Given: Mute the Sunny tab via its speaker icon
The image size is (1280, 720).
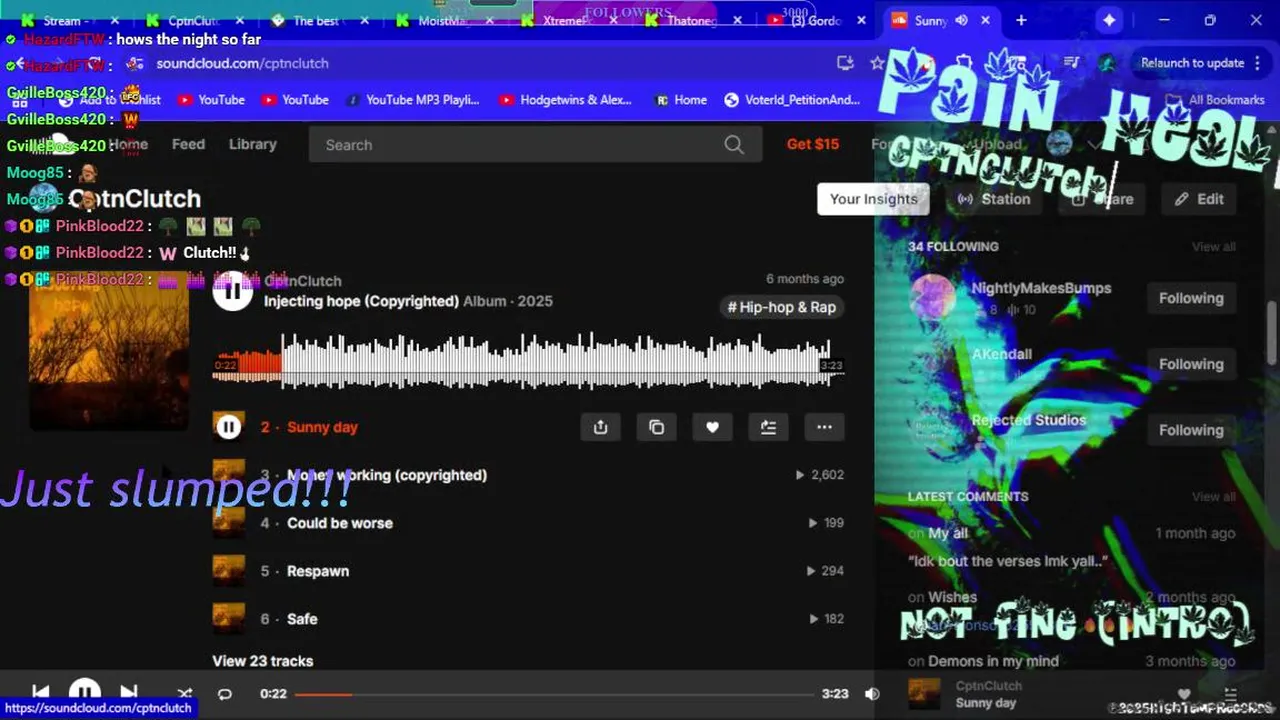Looking at the screenshot, I should pos(962,20).
